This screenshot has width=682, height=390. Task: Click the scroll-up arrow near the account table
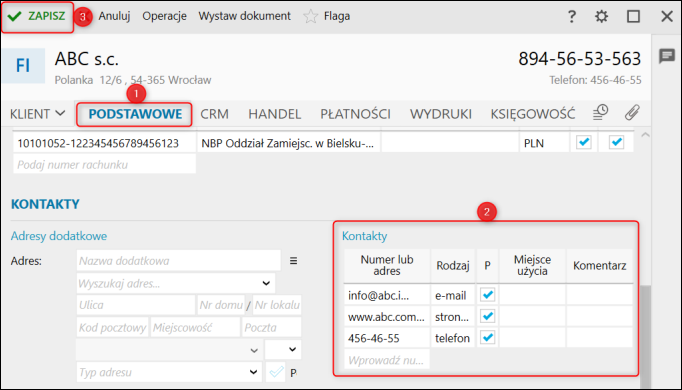(645, 135)
